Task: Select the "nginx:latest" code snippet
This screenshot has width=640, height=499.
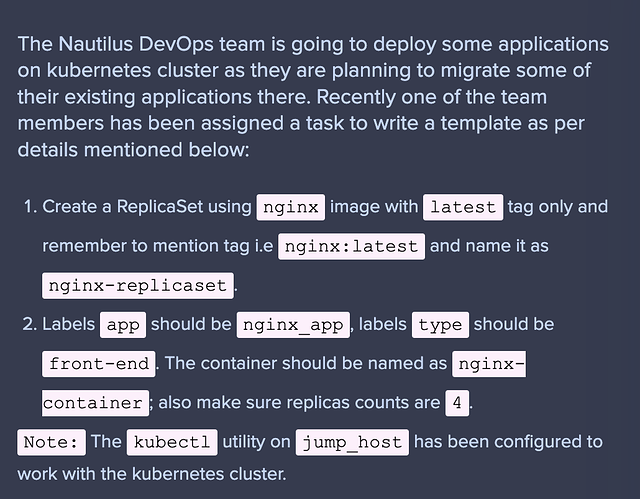Action: pos(352,246)
